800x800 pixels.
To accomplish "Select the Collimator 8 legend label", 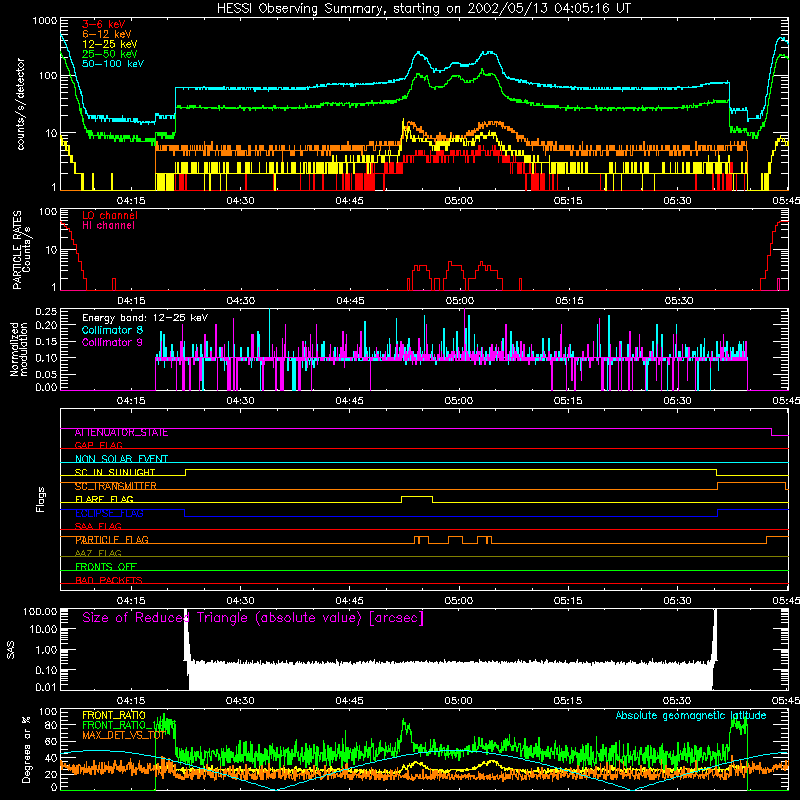I will tap(112, 330).
